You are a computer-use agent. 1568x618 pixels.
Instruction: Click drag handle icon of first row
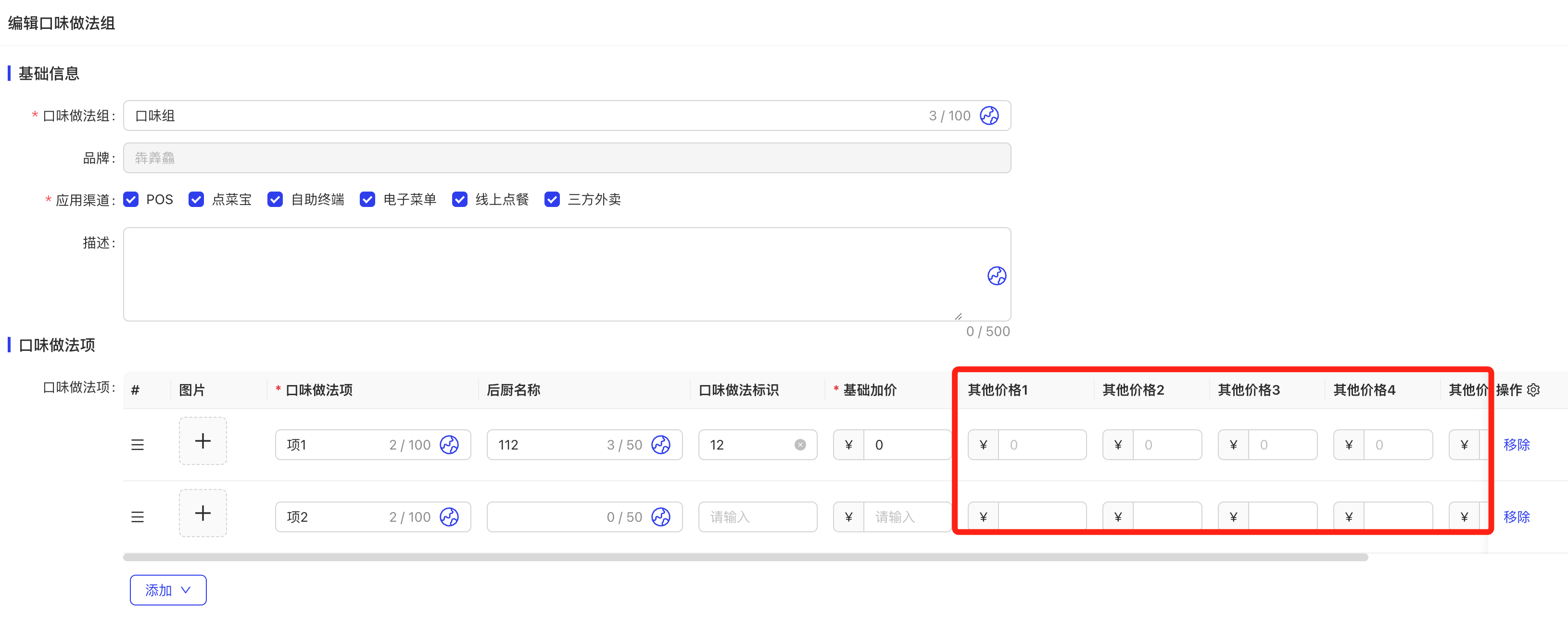(138, 445)
